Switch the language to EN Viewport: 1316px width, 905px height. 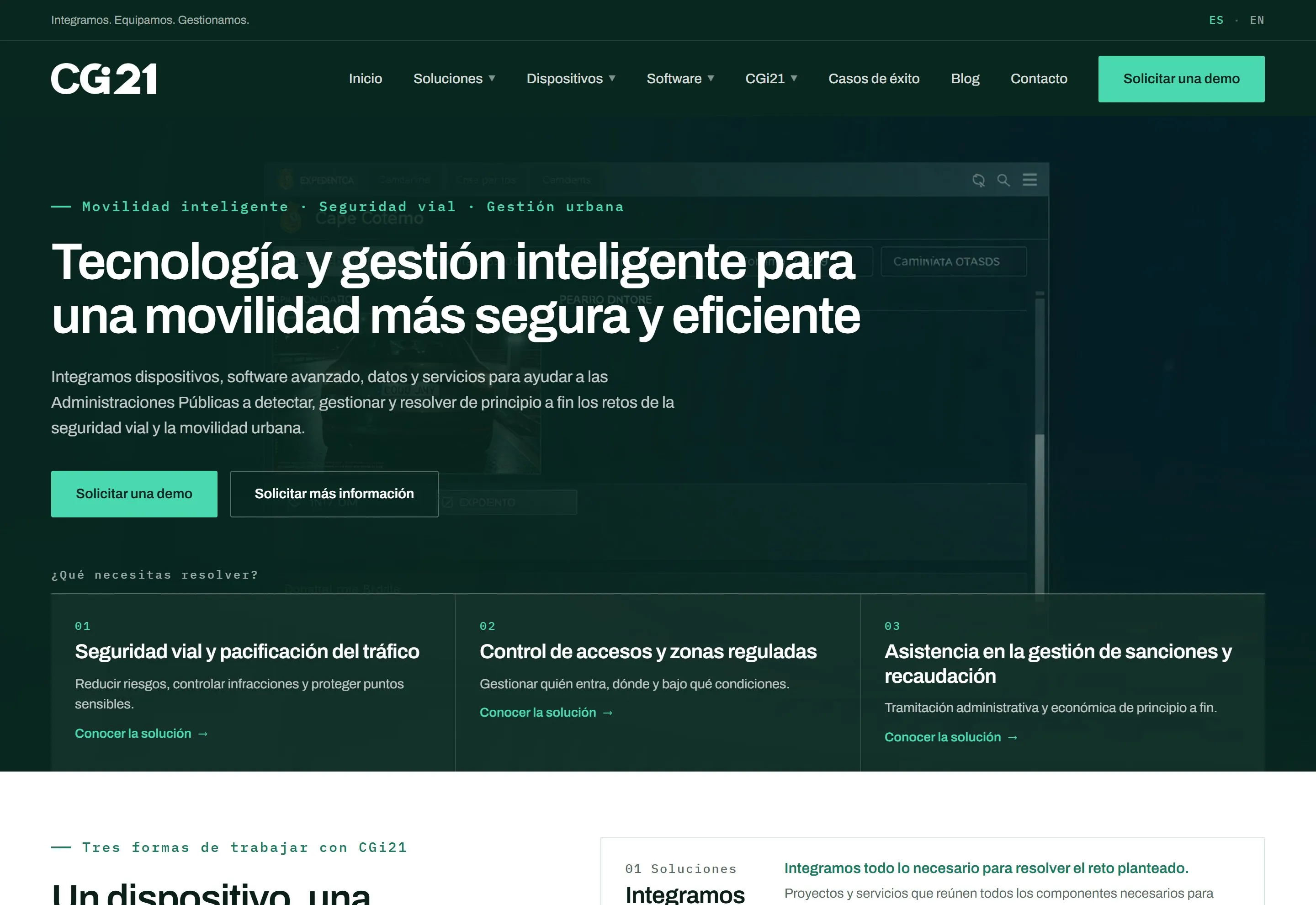[1257, 20]
